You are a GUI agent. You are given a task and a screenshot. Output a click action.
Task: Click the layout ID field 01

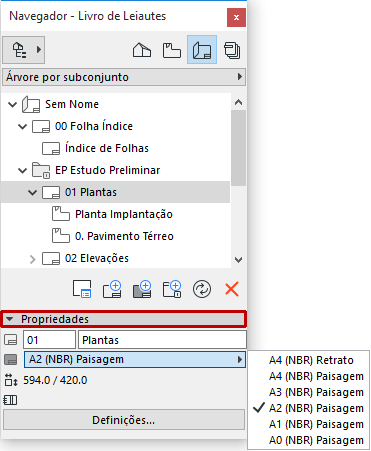[49, 340]
